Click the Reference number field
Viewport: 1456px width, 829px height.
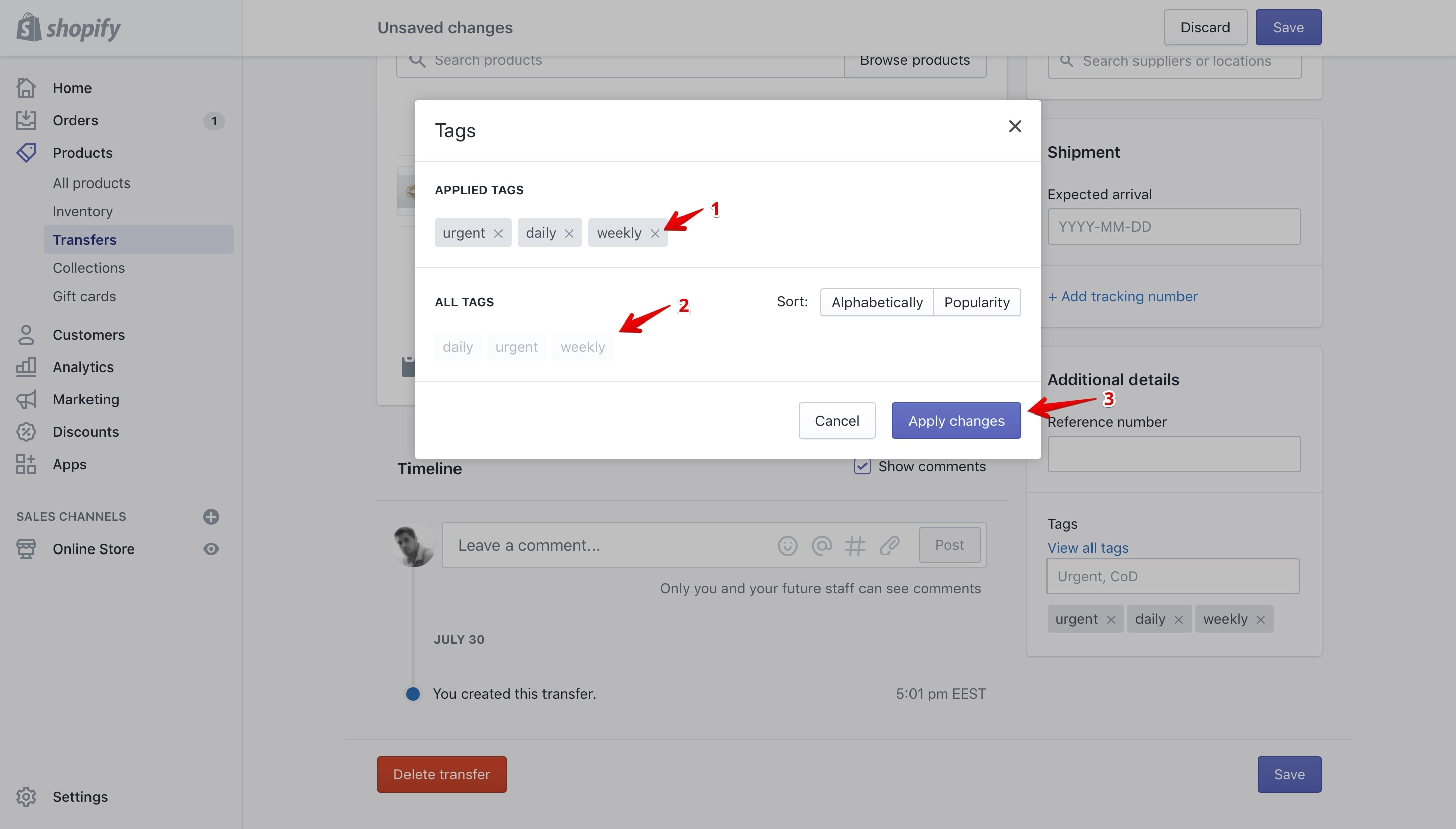tap(1174, 454)
